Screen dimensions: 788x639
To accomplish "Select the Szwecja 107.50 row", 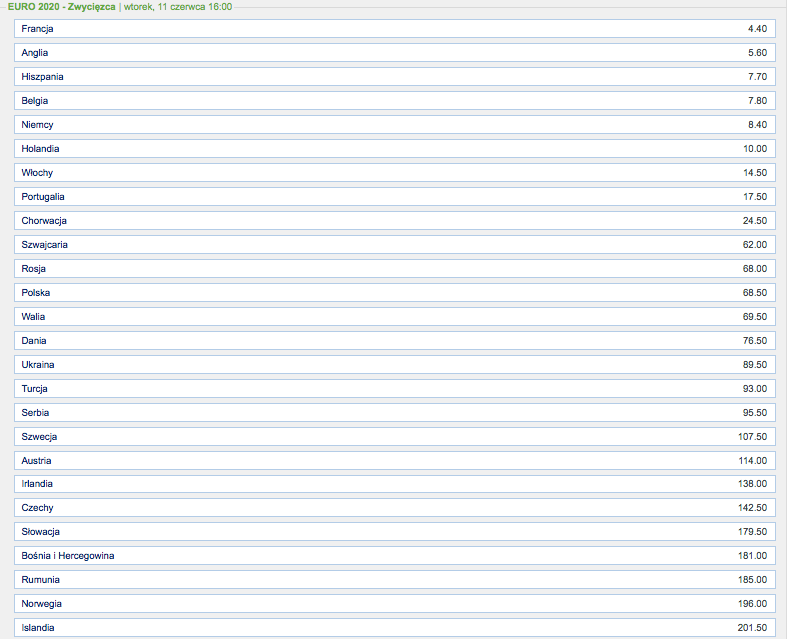I will click(394, 437).
